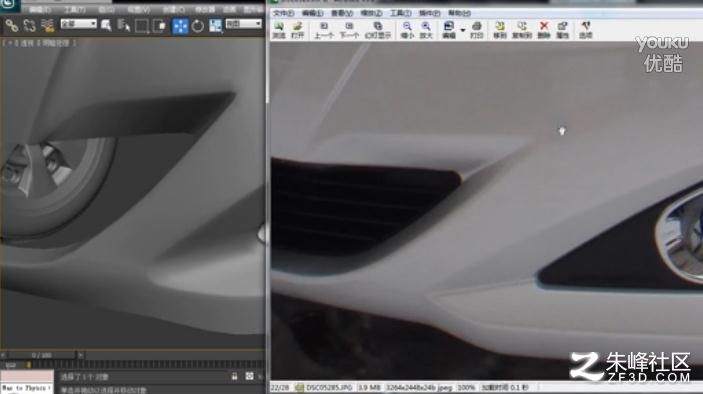This screenshot has height=394, width=703.
Task: Select the Bind to Space Warp icon
Action: point(48,26)
